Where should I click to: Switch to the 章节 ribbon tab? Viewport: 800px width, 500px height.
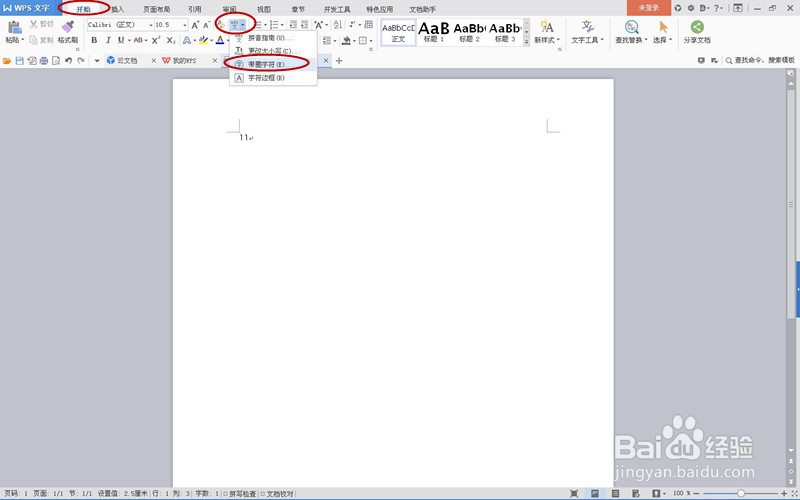click(x=298, y=9)
